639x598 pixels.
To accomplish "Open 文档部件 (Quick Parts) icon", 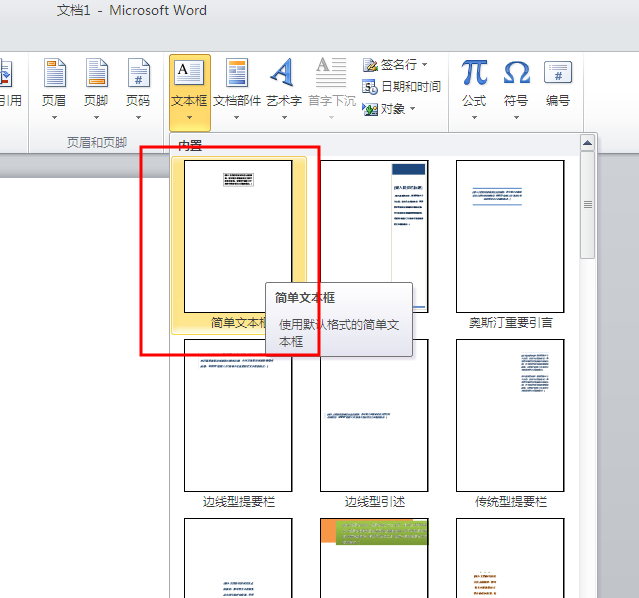I will [x=237, y=75].
